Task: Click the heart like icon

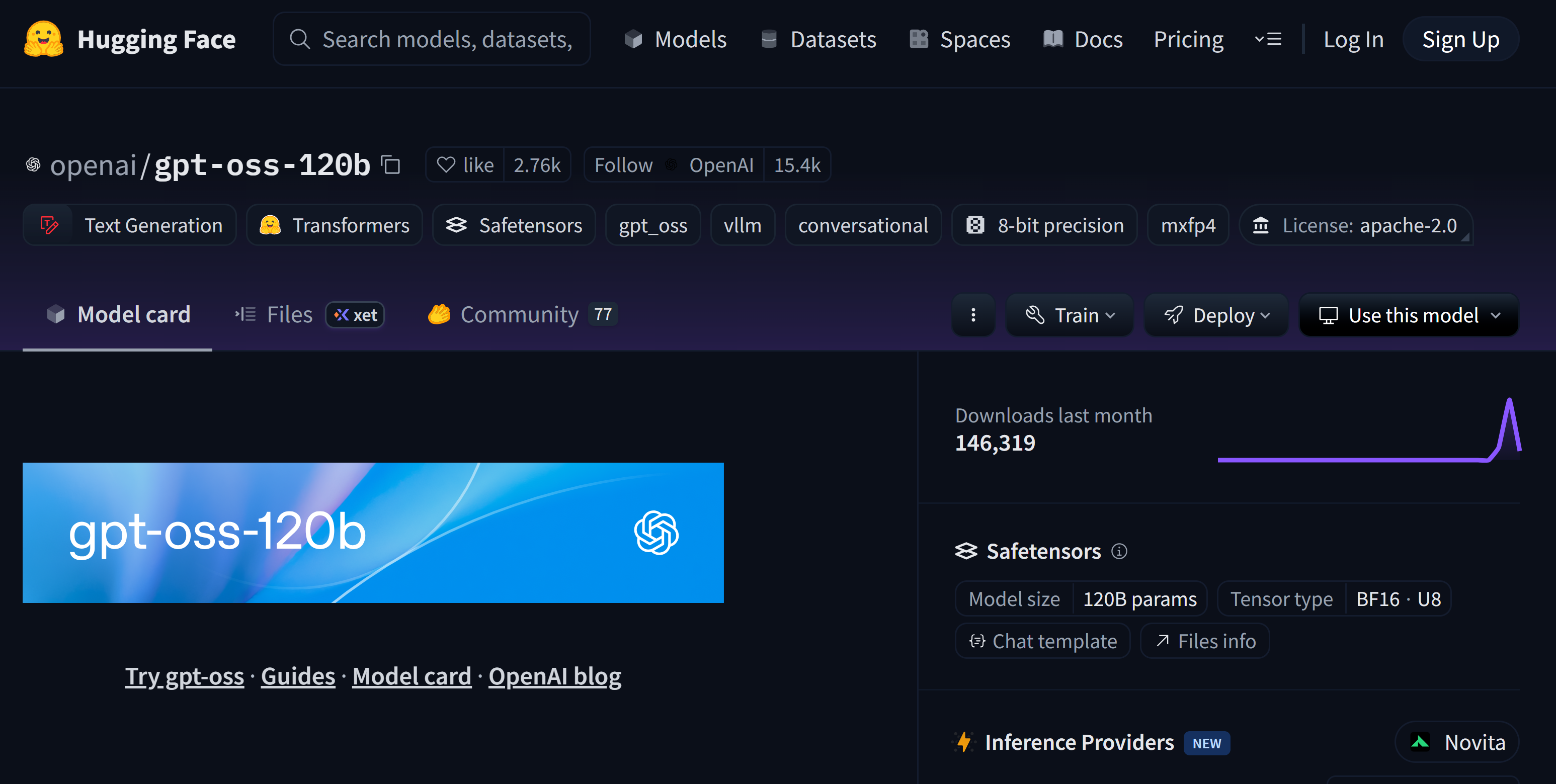Action: point(446,165)
